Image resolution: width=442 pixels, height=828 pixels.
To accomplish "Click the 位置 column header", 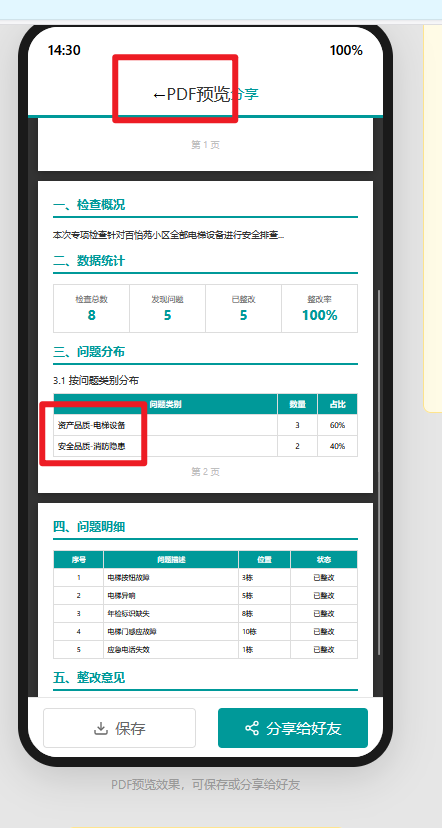I will pos(264,560).
